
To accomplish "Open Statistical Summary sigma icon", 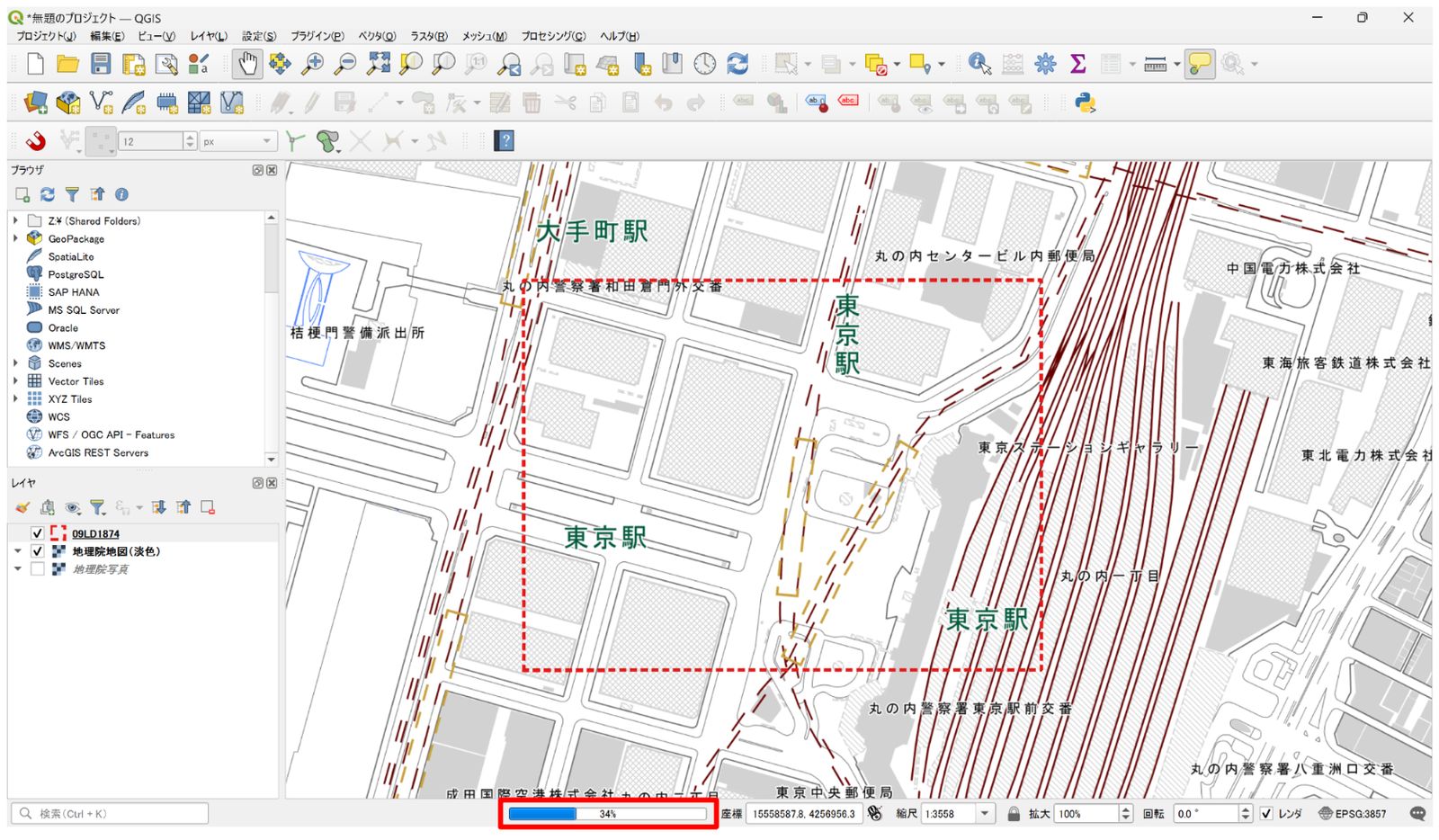I will (1077, 64).
